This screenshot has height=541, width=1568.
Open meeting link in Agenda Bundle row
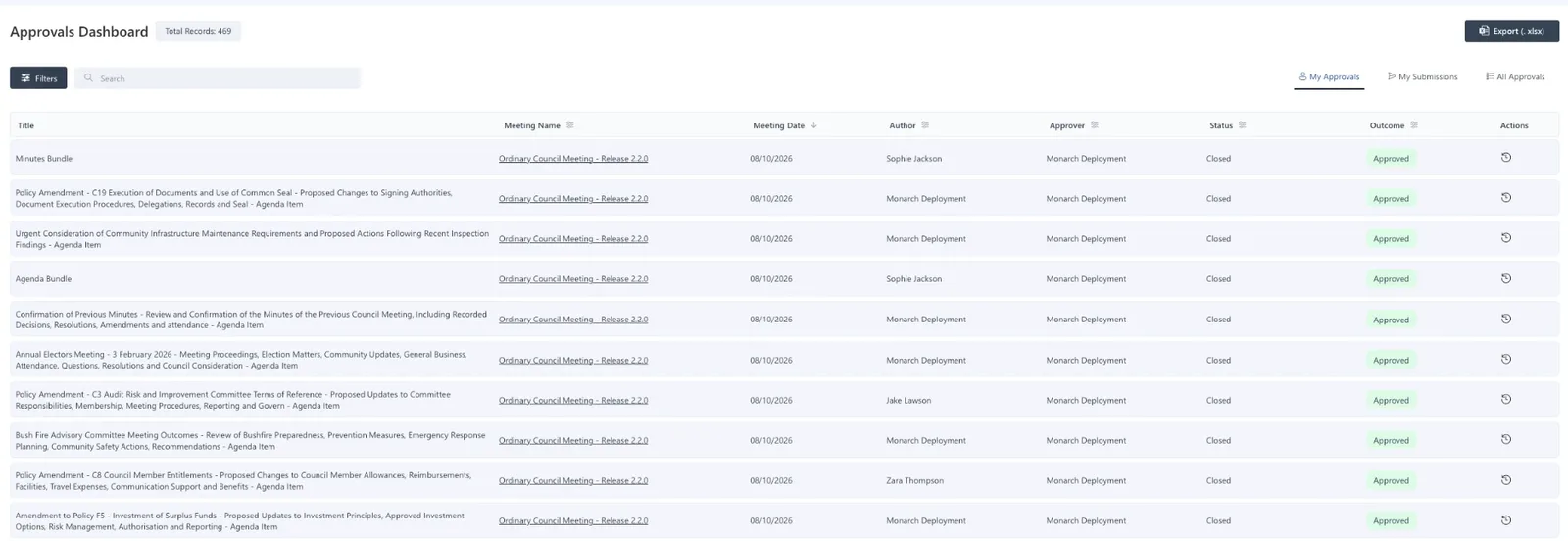573,278
